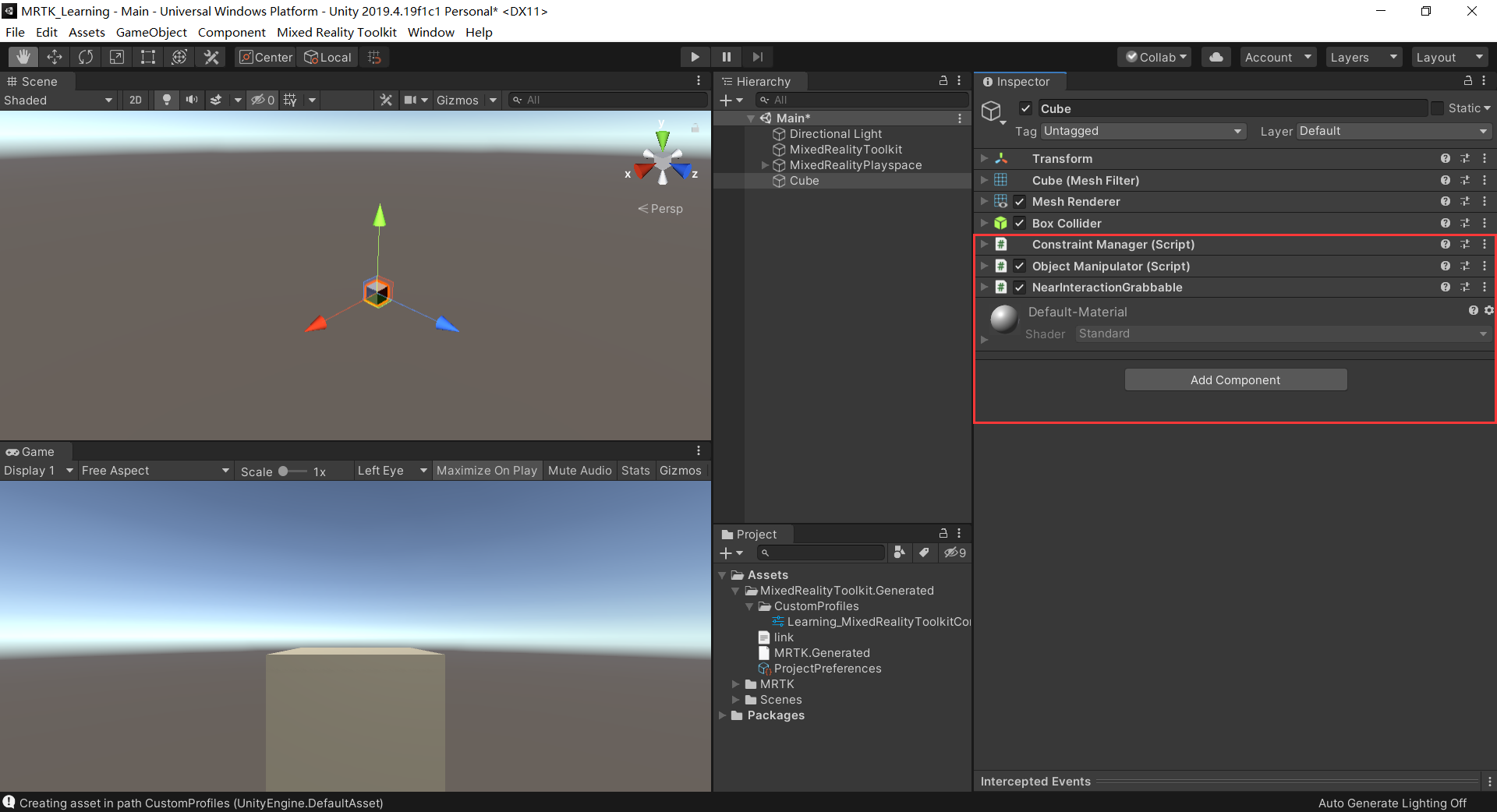
Task: Disable the Mesh Renderer checkbox
Action: tap(1019, 202)
